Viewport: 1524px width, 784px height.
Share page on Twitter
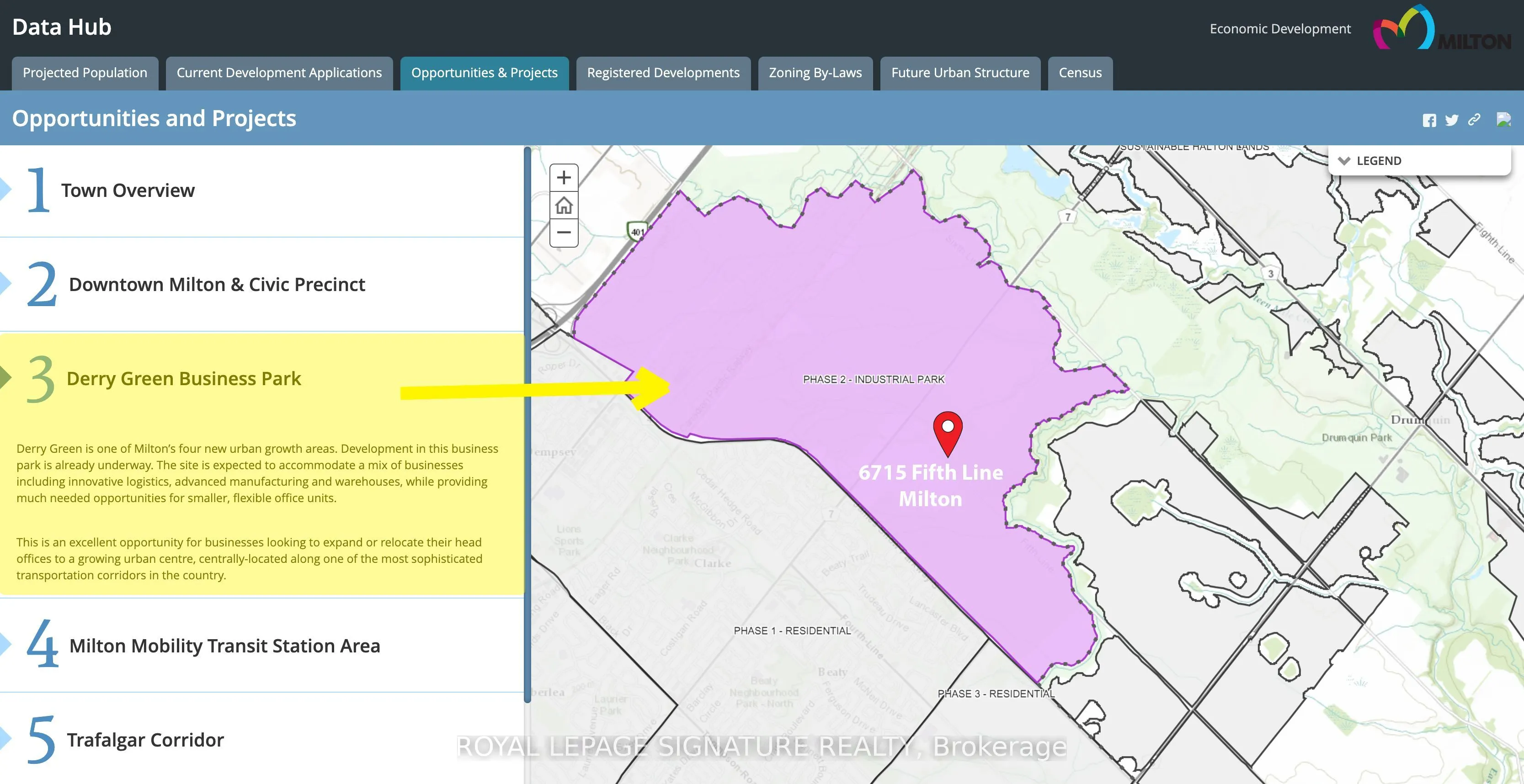click(x=1451, y=121)
